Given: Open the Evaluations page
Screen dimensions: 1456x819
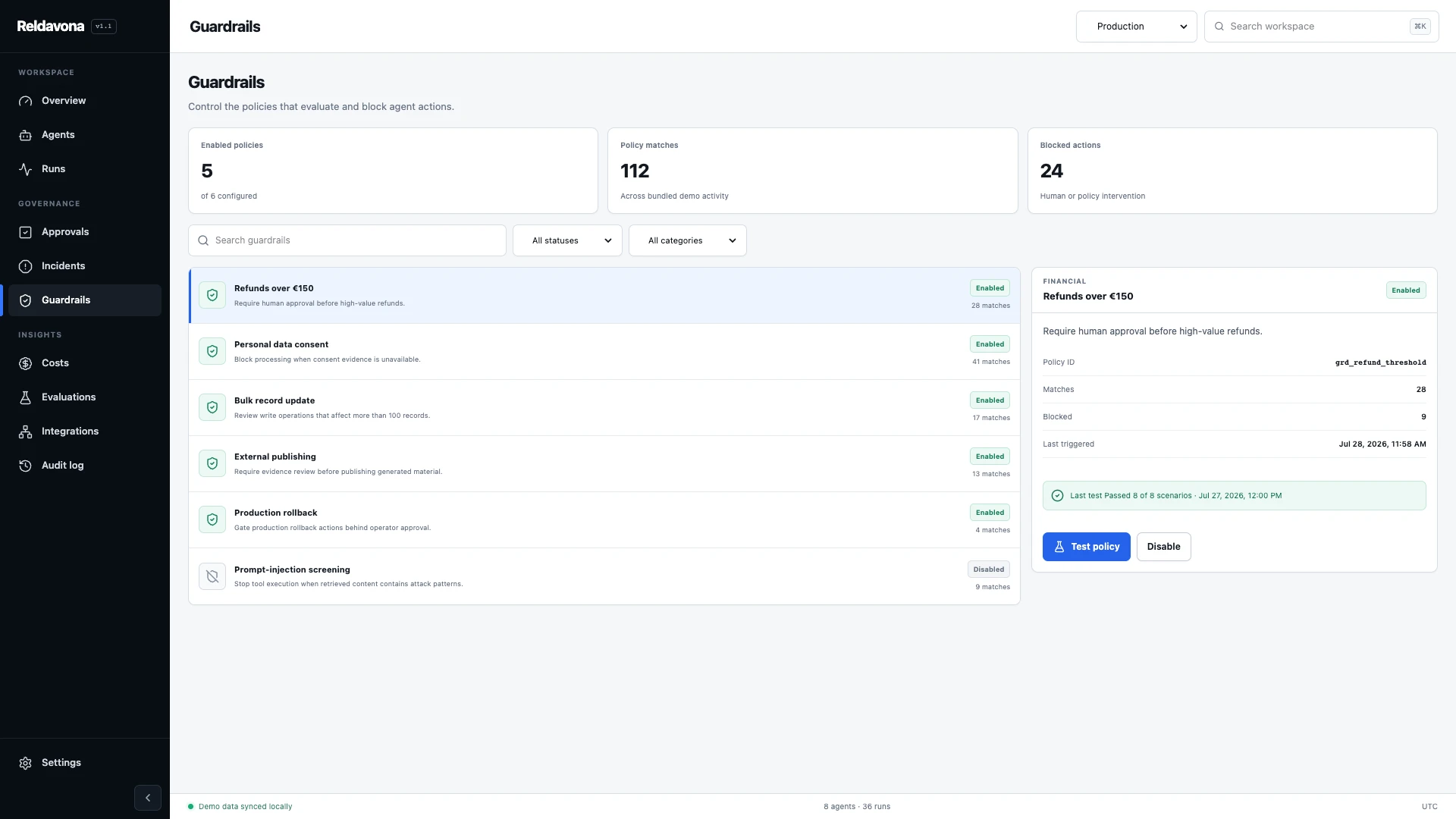Looking at the screenshot, I should pyautogui.click(x=85, y=397).
